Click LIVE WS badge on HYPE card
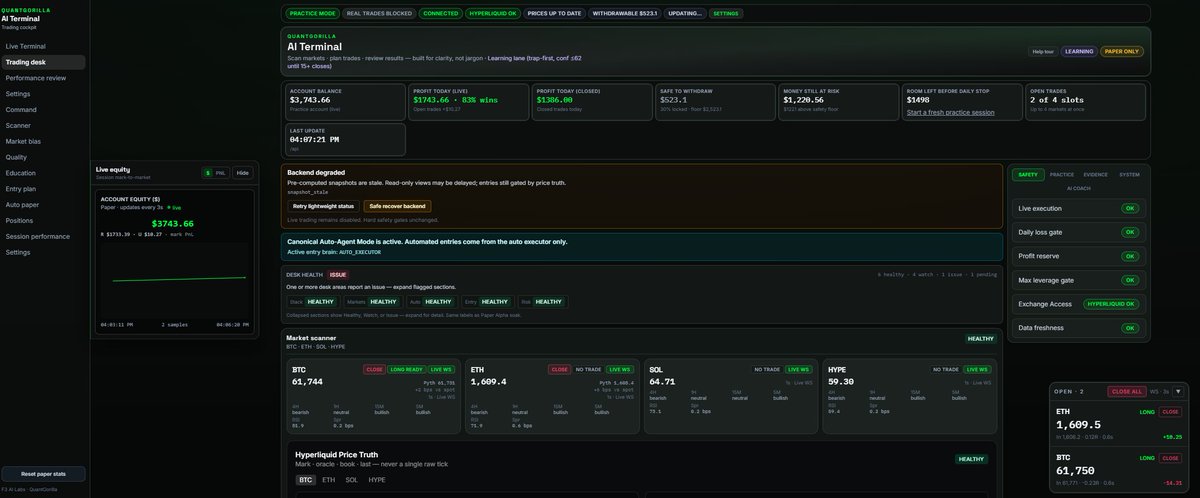The height and width of the screenshot is (498, 1200). 977,369
